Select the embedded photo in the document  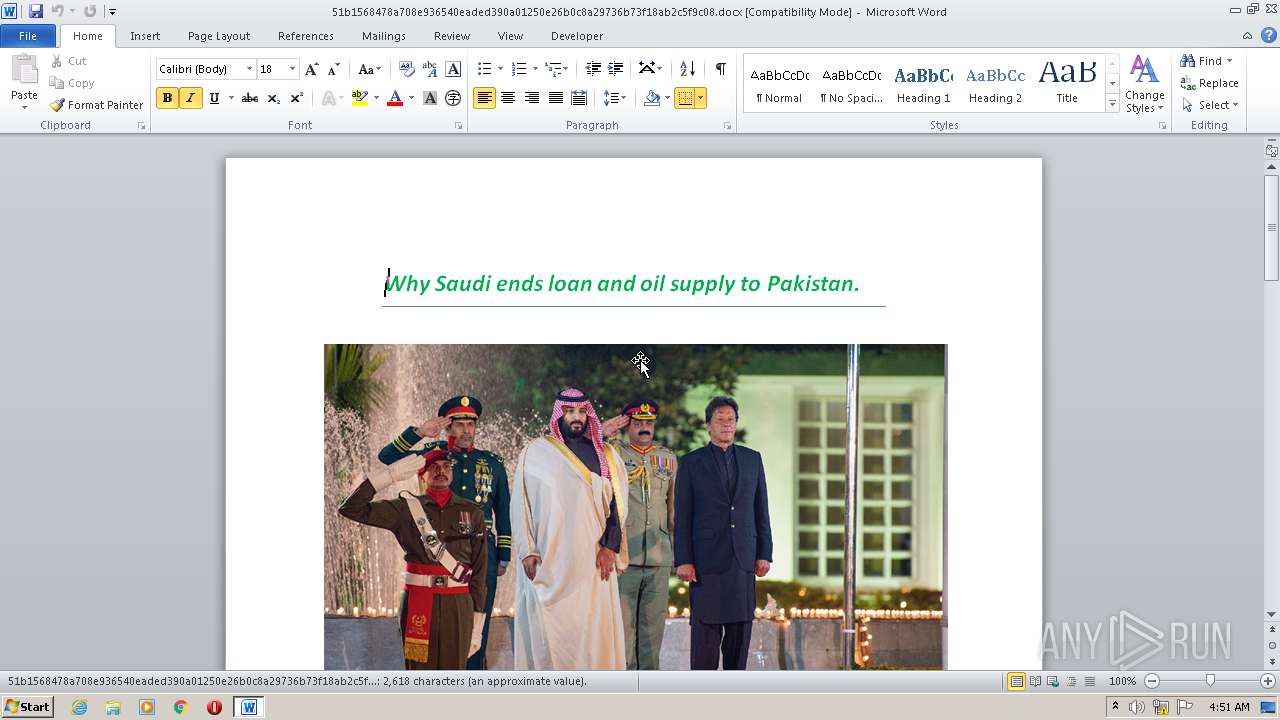635,507
